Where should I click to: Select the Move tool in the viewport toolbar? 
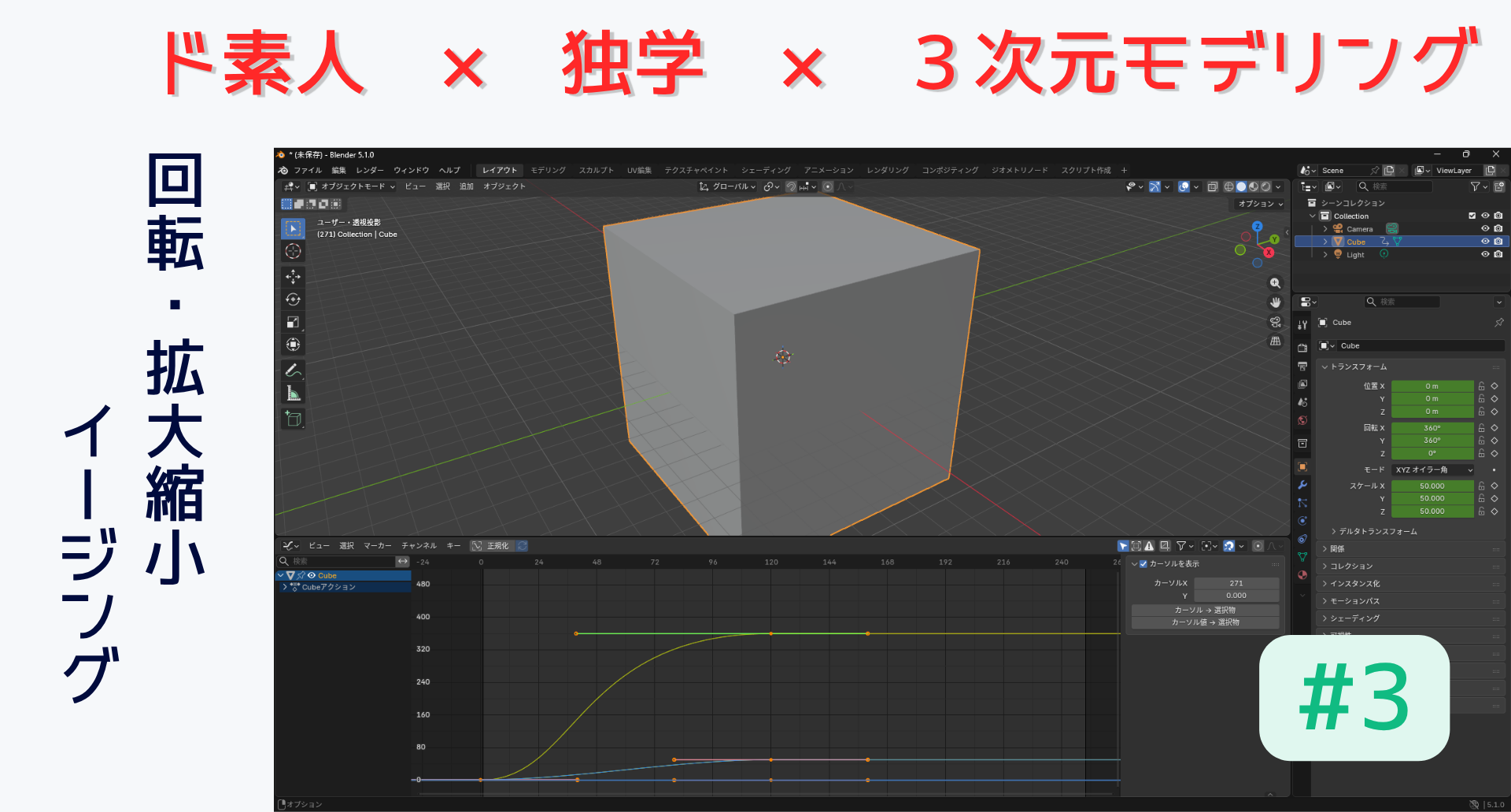click(293, 277)
